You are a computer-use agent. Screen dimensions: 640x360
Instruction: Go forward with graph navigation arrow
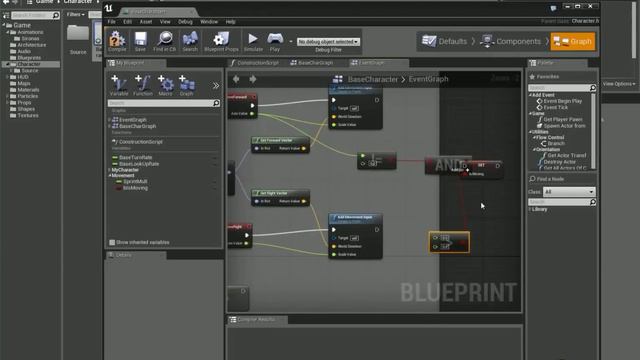click(253, 79)
